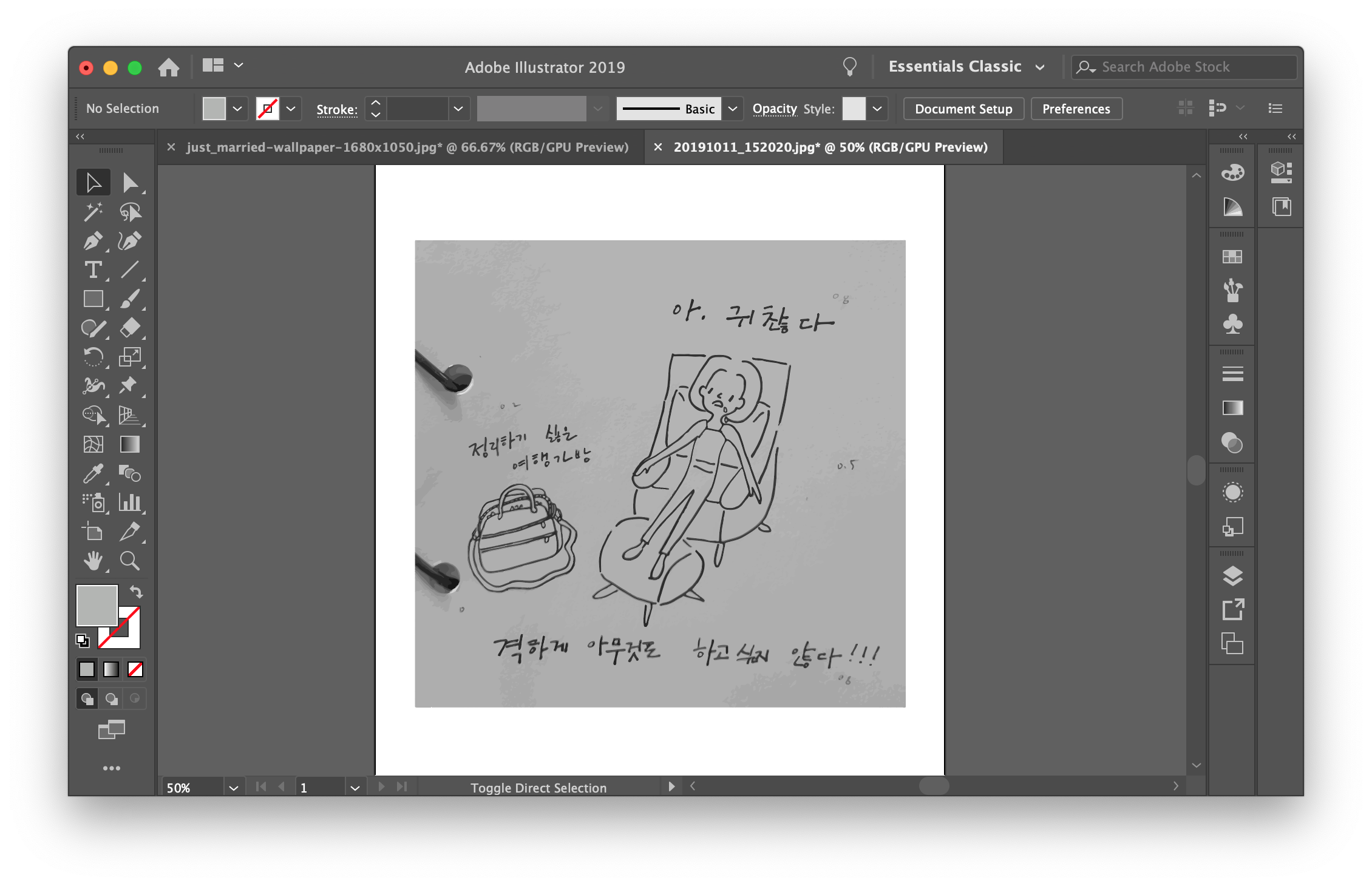Select the Pen tool

(92, 241)
